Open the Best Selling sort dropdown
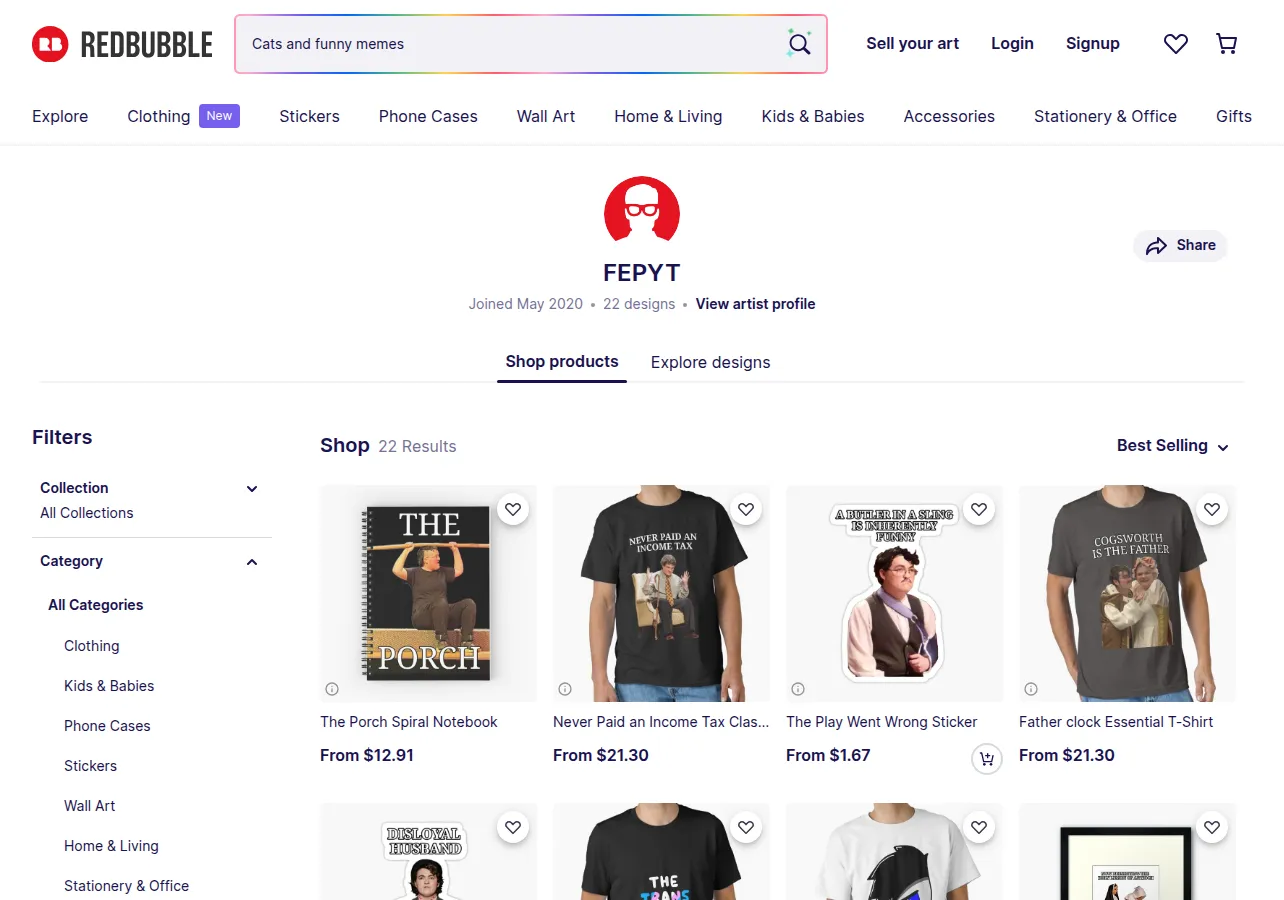 [x=1173, y=446]
